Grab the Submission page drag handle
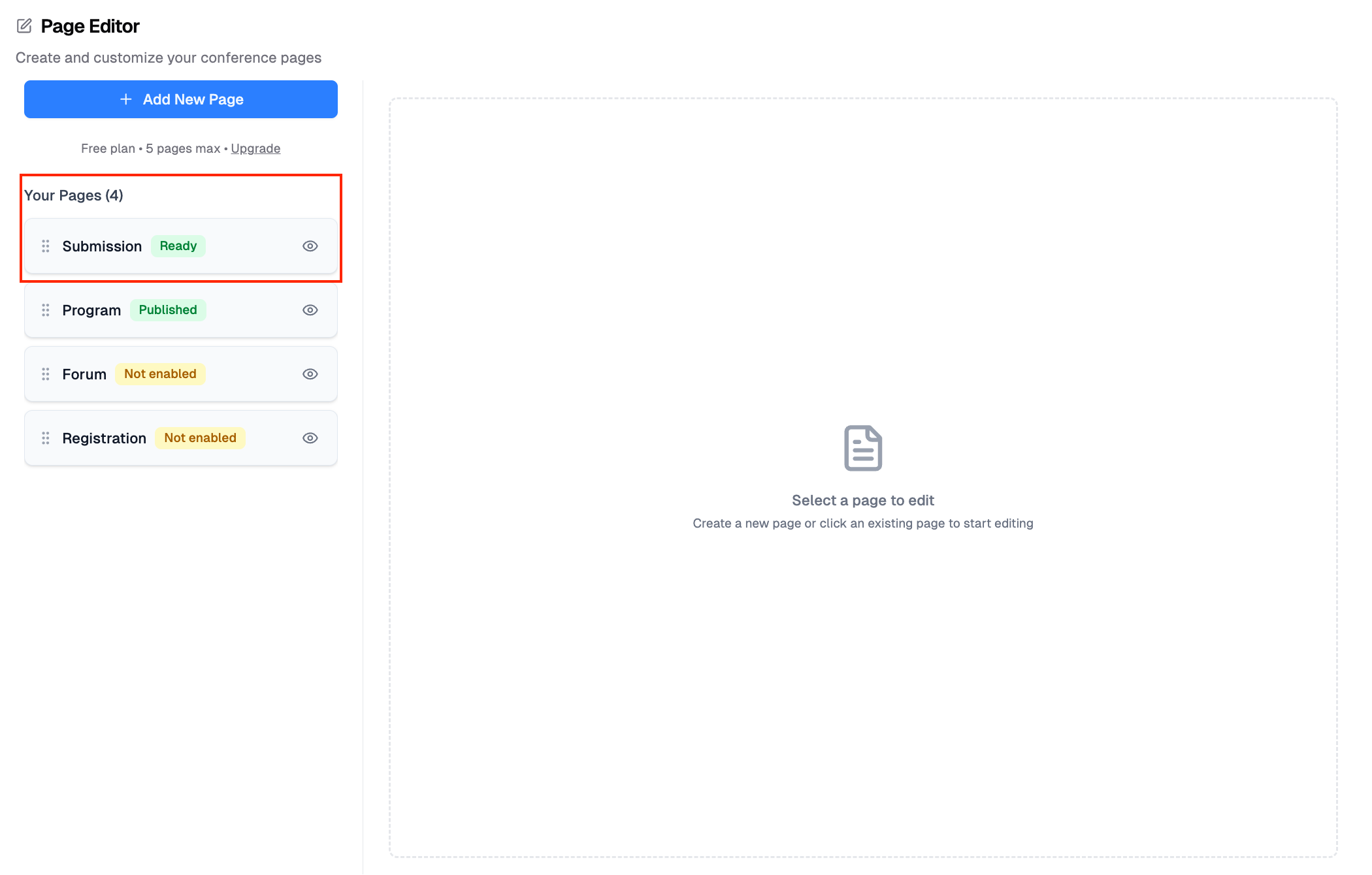Viewport: 1372px width, 875px height. click(46, 246)
